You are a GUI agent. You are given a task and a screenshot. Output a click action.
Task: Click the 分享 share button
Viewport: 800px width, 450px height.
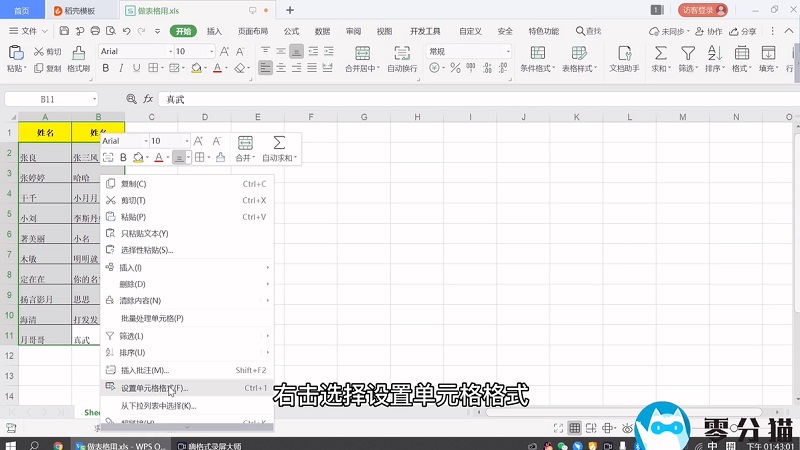743,31
